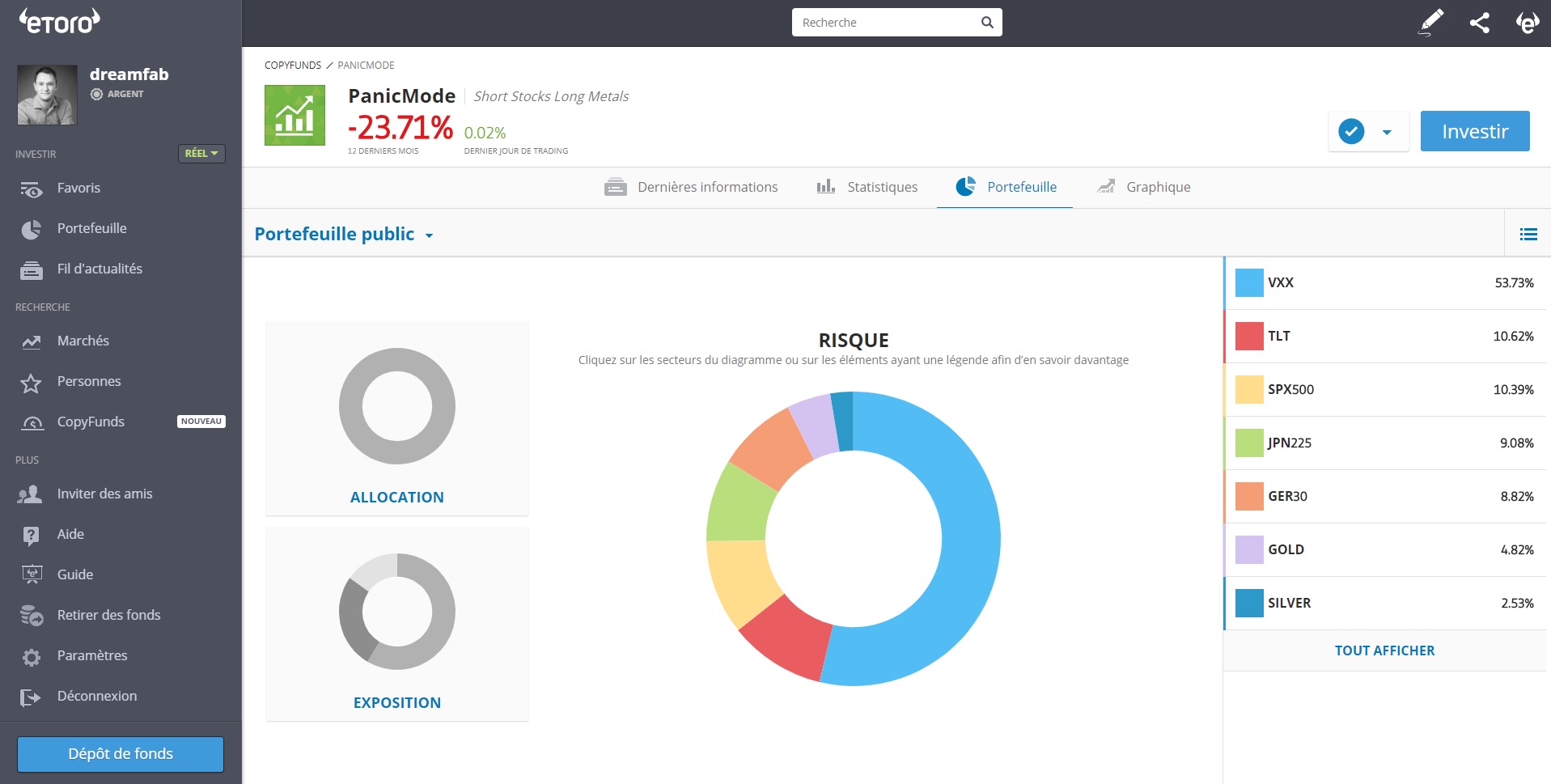Click TOUT AFFICHER link
This screenshot has height=784, width=1551.
(1384, 651)
